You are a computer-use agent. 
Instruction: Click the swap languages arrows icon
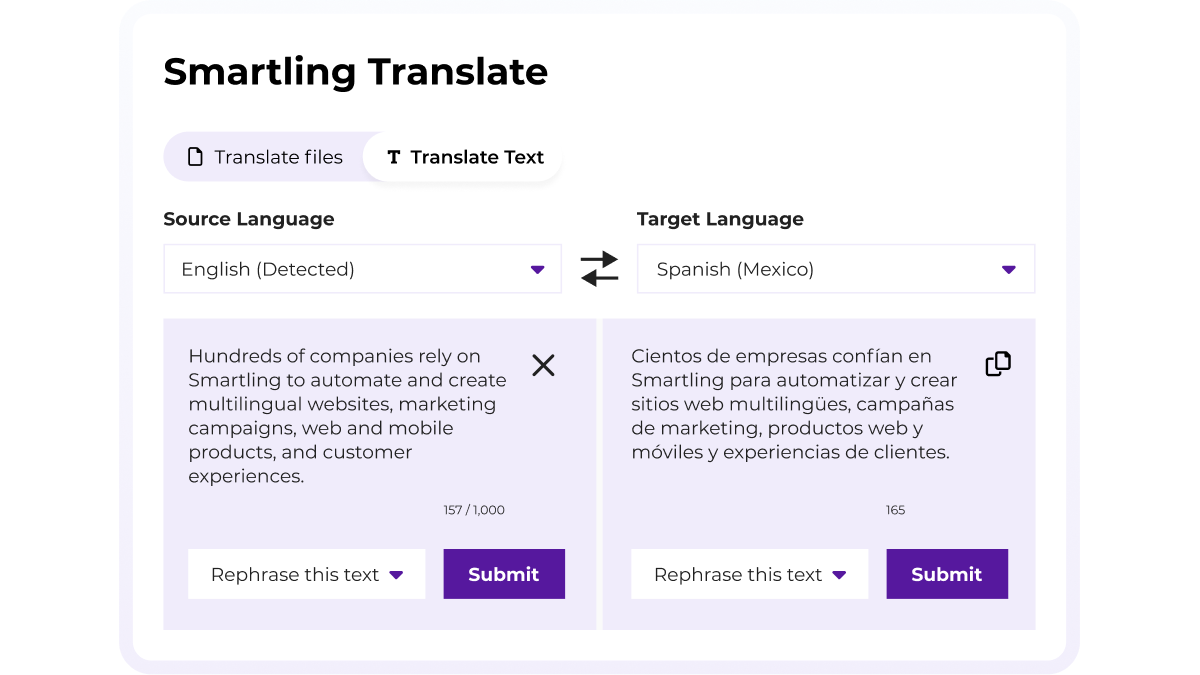pos(599,269)
